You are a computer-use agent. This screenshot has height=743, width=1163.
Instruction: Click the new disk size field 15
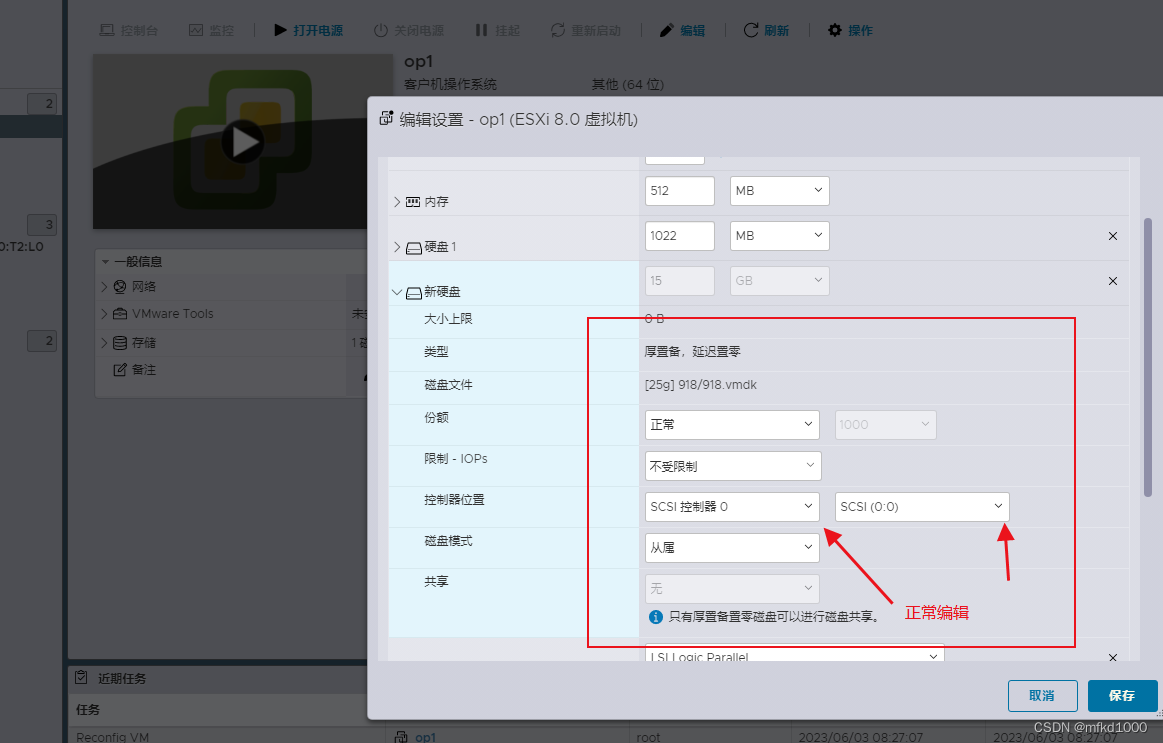[x=679, y=281]
